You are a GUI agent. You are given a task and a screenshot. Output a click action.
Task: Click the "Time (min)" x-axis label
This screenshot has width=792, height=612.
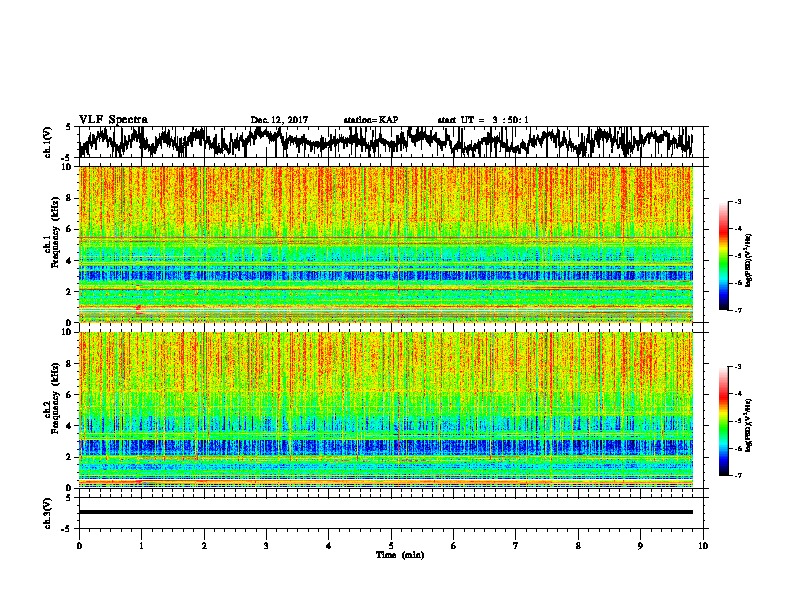pos(400,555)
